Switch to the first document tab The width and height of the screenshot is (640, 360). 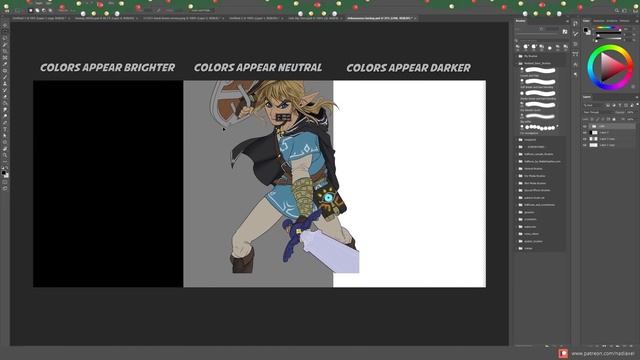pyautogui.click(x=40, y=18)
